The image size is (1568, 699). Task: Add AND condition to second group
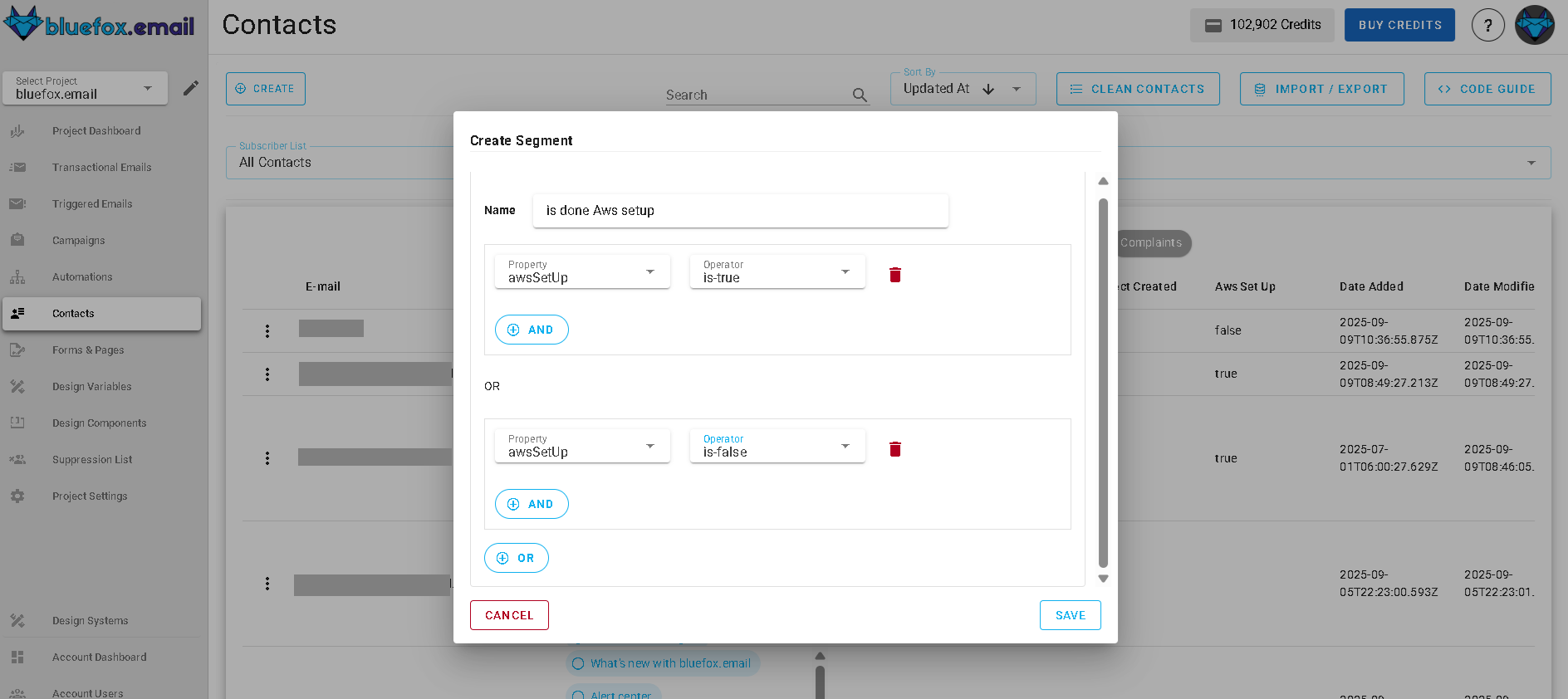pos(532,504)
